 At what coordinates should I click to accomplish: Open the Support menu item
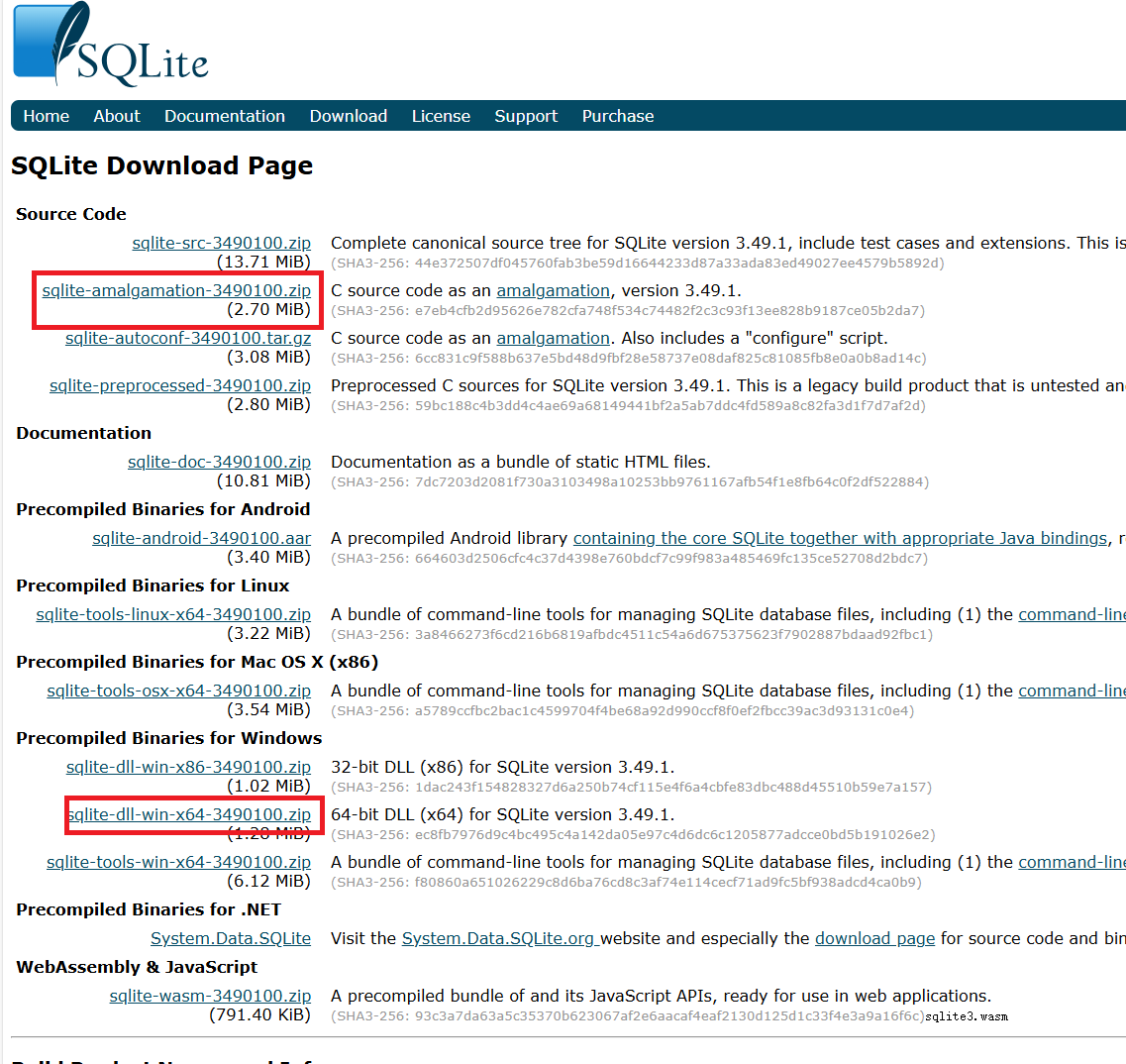point(526,116)
